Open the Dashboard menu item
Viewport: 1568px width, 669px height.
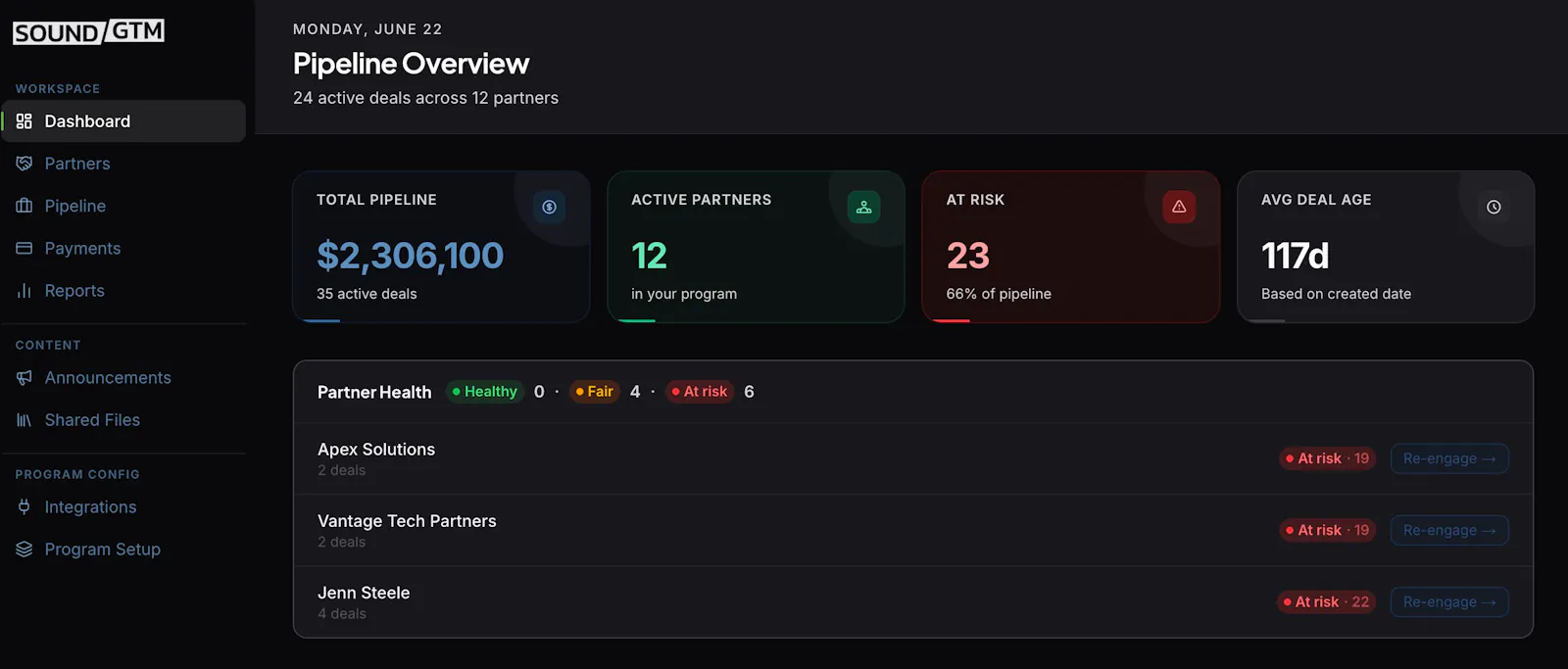123,121
